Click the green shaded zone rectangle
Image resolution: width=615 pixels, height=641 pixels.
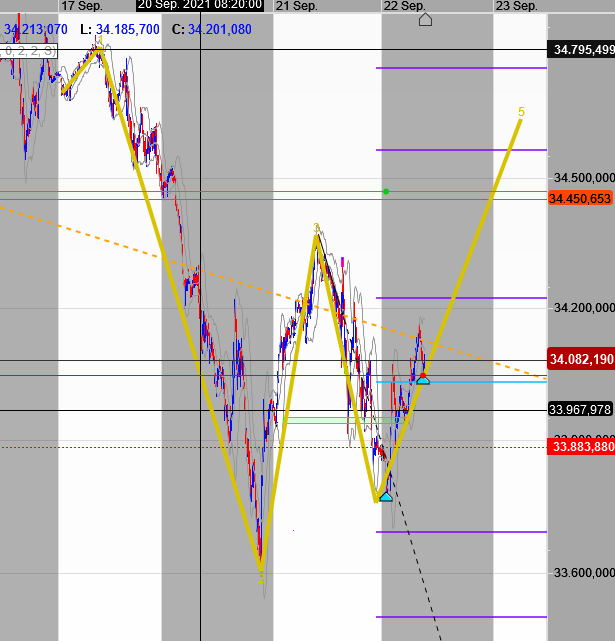click(x=345, y=420)
